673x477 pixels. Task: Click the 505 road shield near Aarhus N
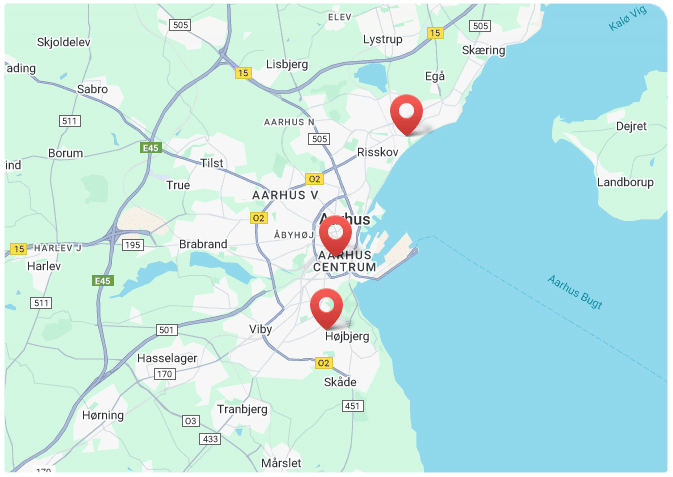[x=319, y=139]
